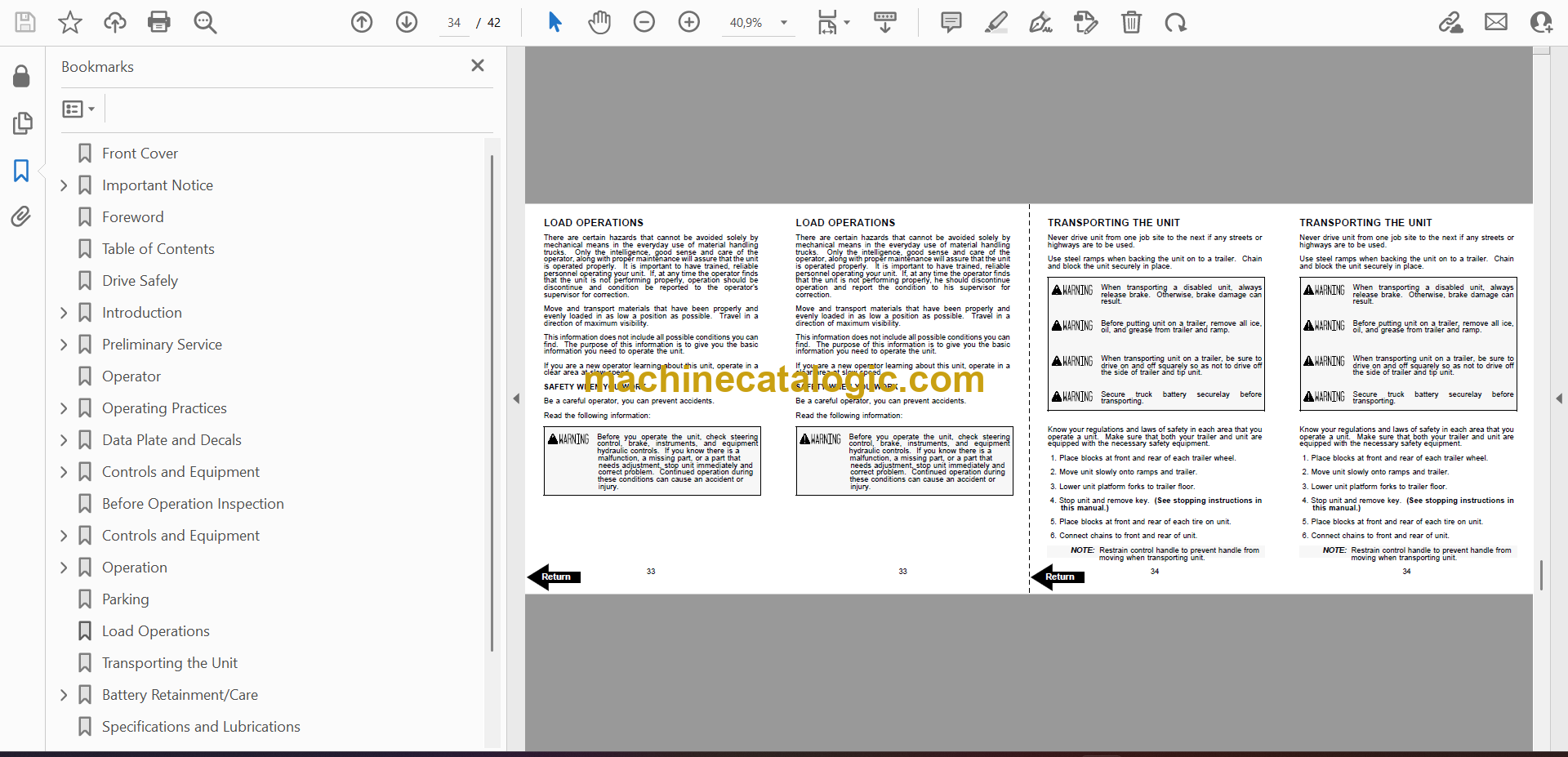
Task: Expand the Important Notice bookmark
Action: [x=64, y=185]
